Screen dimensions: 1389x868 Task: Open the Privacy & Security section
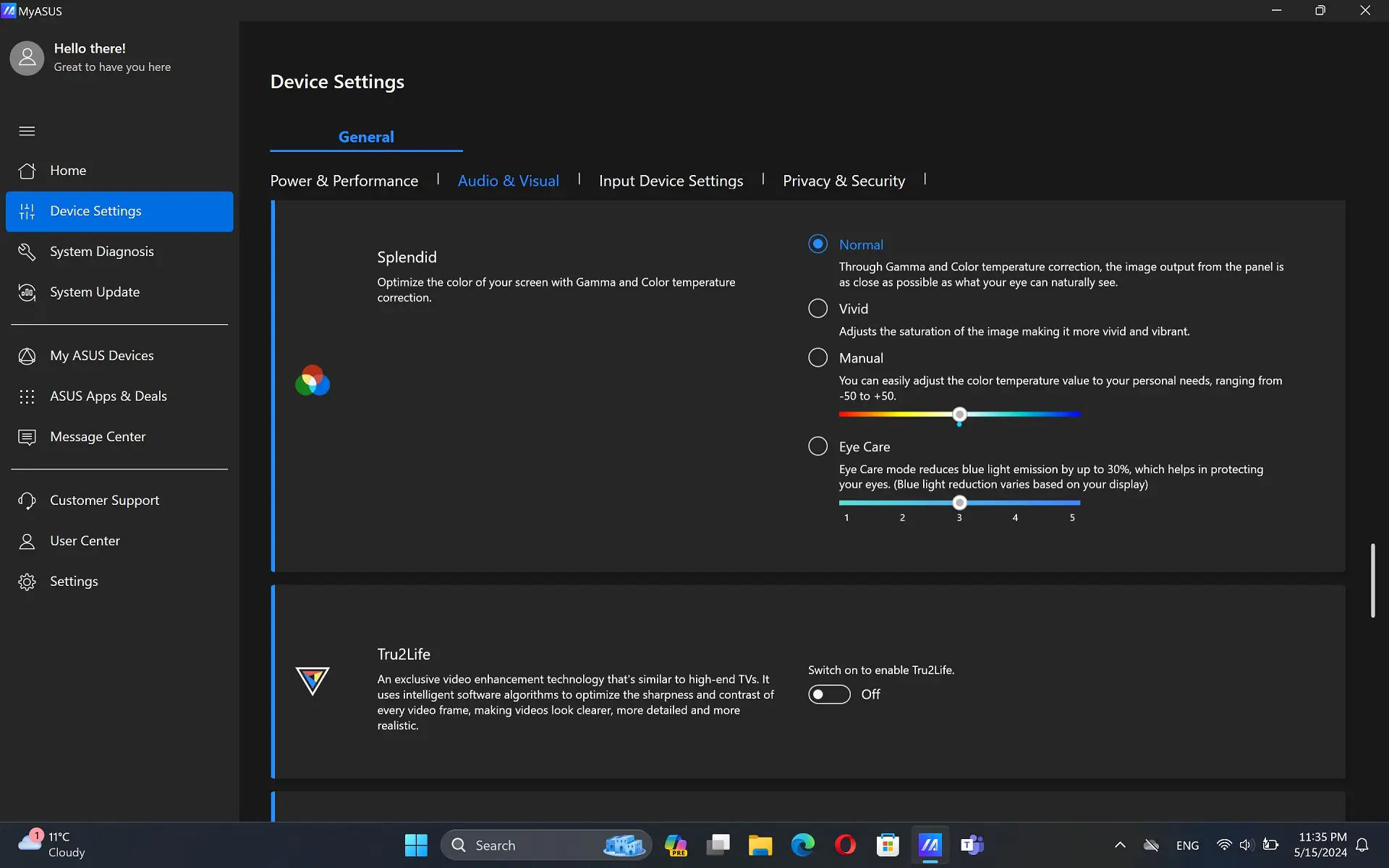click(x=844, y=181)
